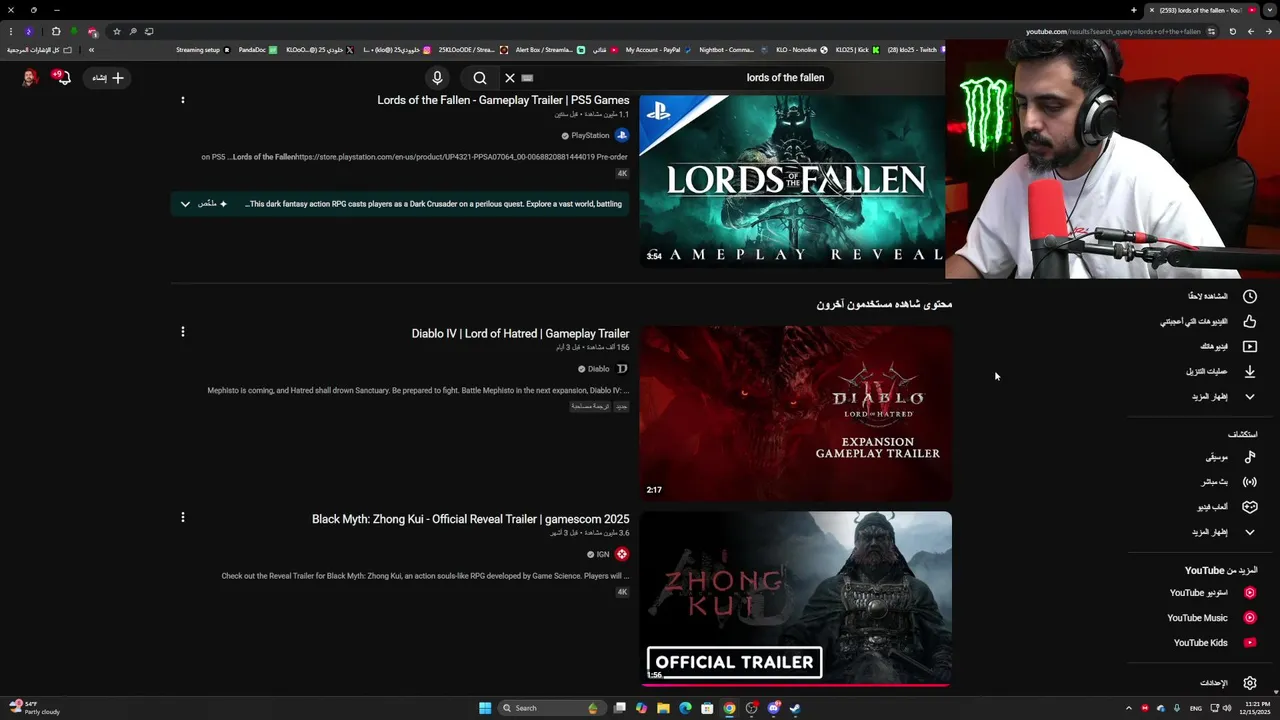The width and height of the screenshot is (1280, 720).
Task: Open Music note icon in Explore section
Action: (x=1250, y=457)
